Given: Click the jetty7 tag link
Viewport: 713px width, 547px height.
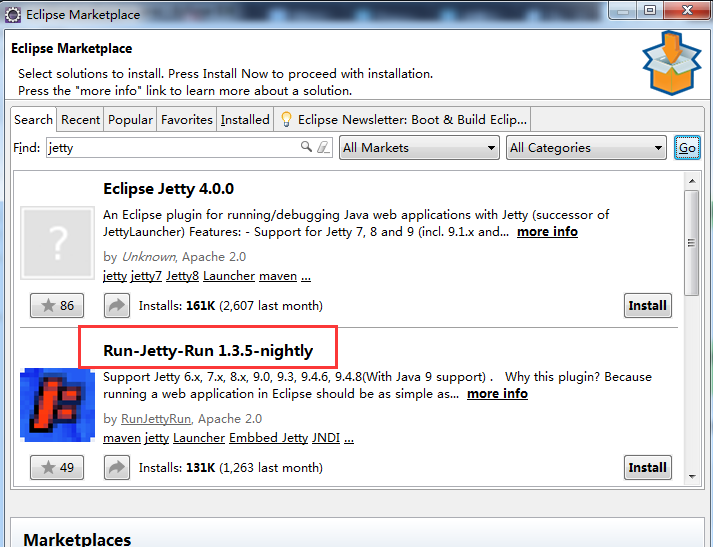Looking at the screenshot, I should tap(146, 276).
